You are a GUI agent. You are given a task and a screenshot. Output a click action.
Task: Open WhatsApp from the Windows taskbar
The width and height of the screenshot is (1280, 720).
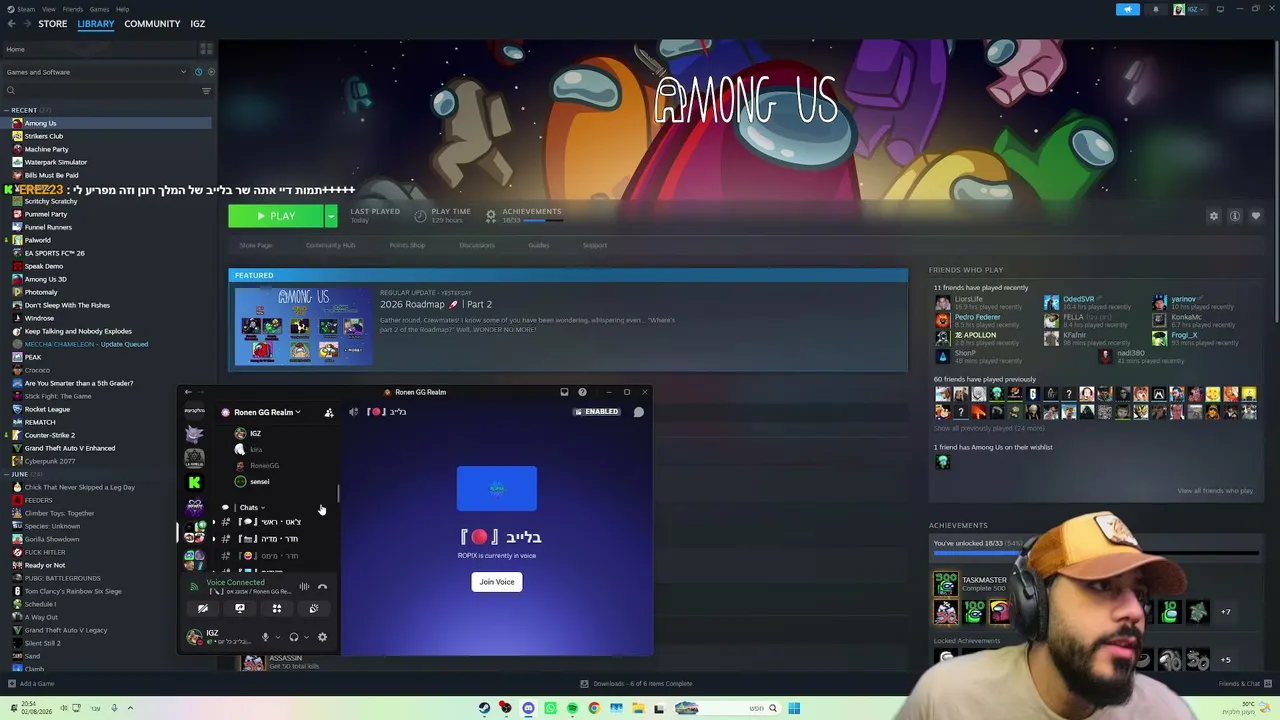[x=550, y=708]
